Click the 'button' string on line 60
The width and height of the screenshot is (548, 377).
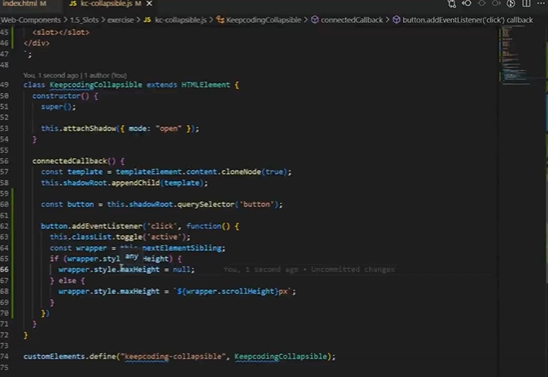[257, 204]
